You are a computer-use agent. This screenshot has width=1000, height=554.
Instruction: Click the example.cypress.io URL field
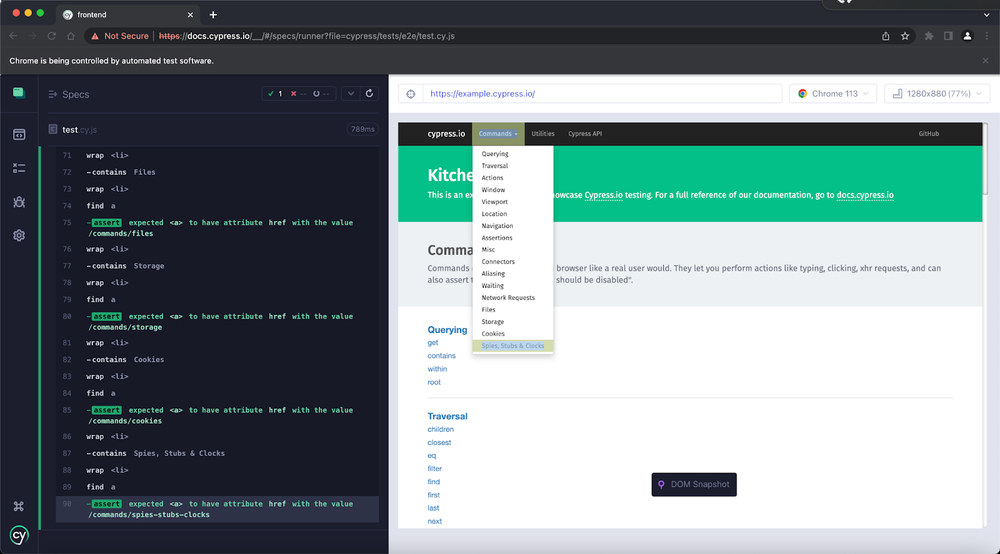click(600, 94)
